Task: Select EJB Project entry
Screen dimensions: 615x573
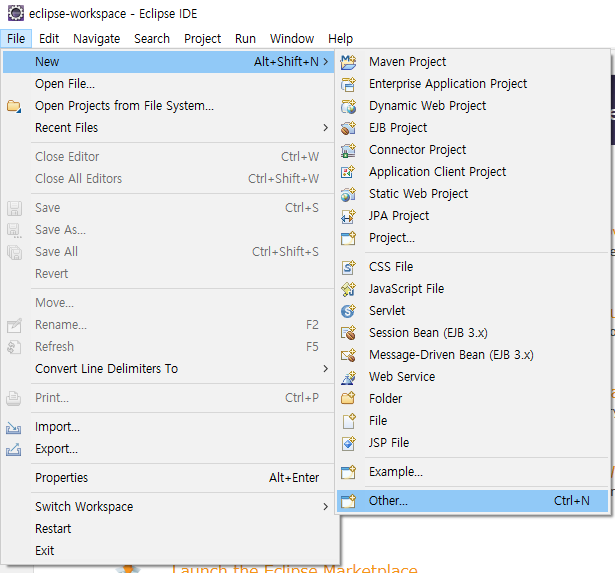Action: [472, 128]
